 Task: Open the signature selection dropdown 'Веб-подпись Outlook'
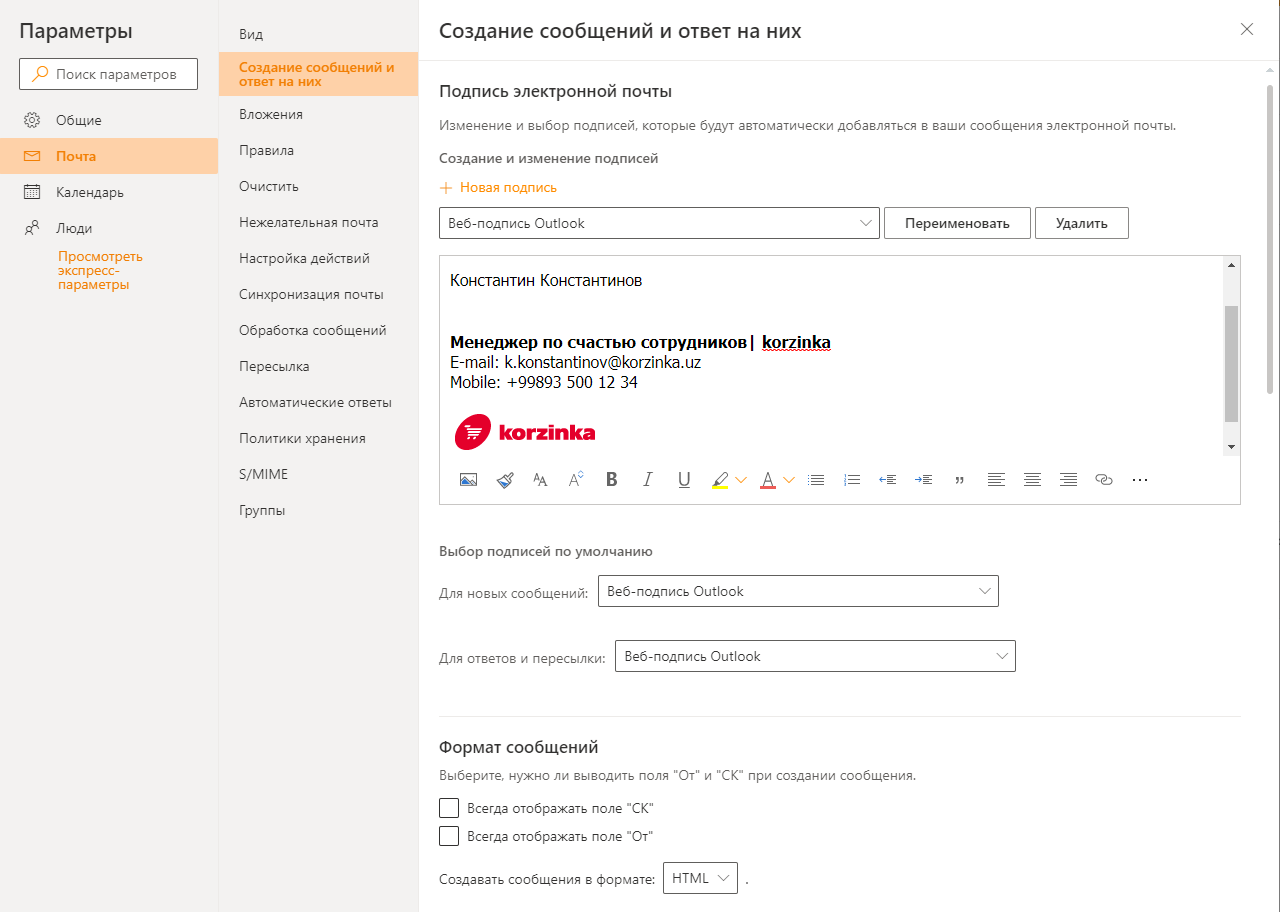point(659,223)
